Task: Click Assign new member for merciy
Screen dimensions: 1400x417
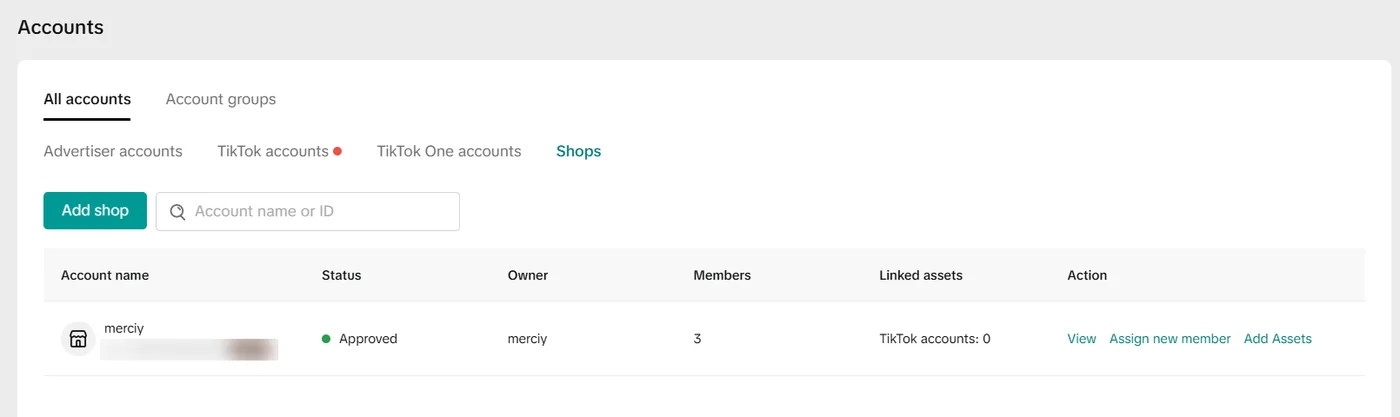Action: click(x=1170, y=339)
